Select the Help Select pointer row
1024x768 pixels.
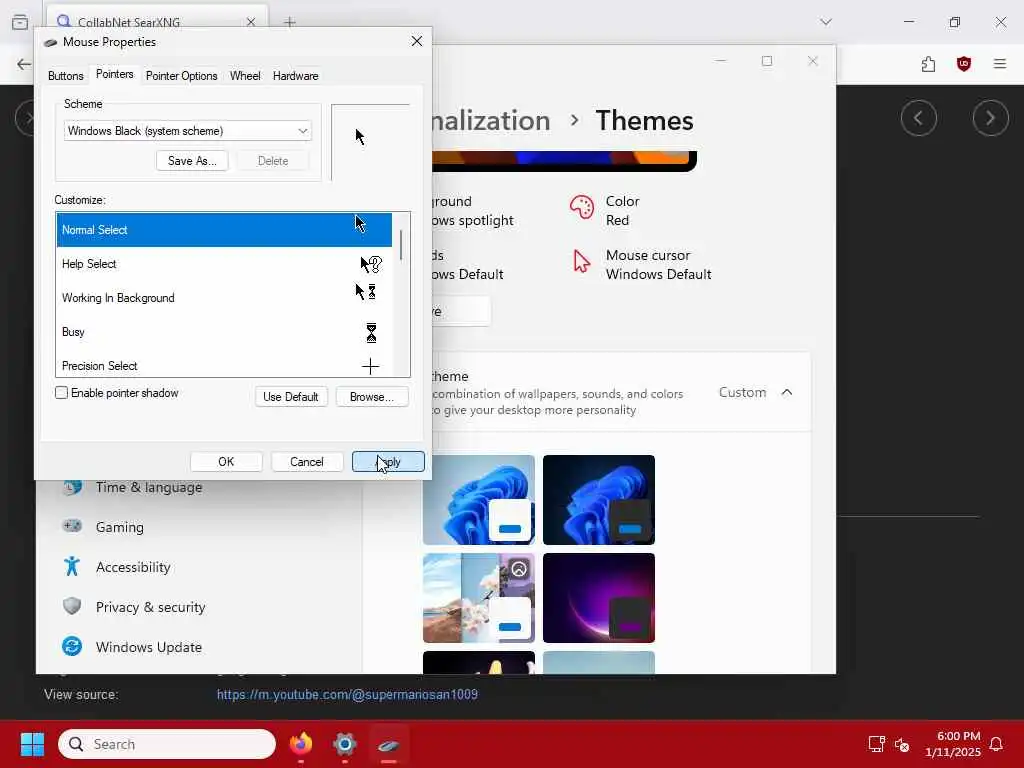[x=224, y=264]
